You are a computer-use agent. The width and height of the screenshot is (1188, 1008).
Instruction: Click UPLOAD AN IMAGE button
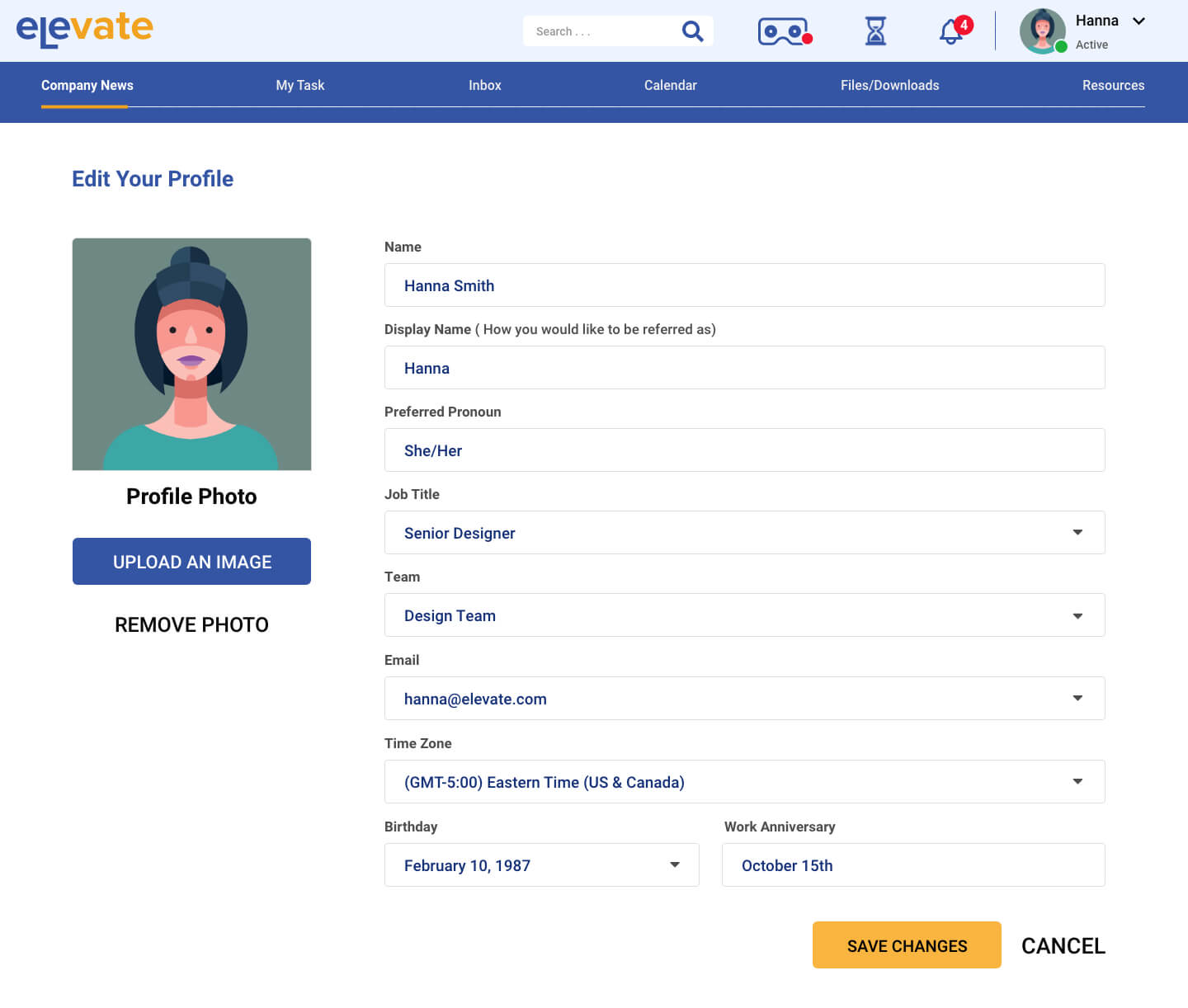click(x=191, y=561)
